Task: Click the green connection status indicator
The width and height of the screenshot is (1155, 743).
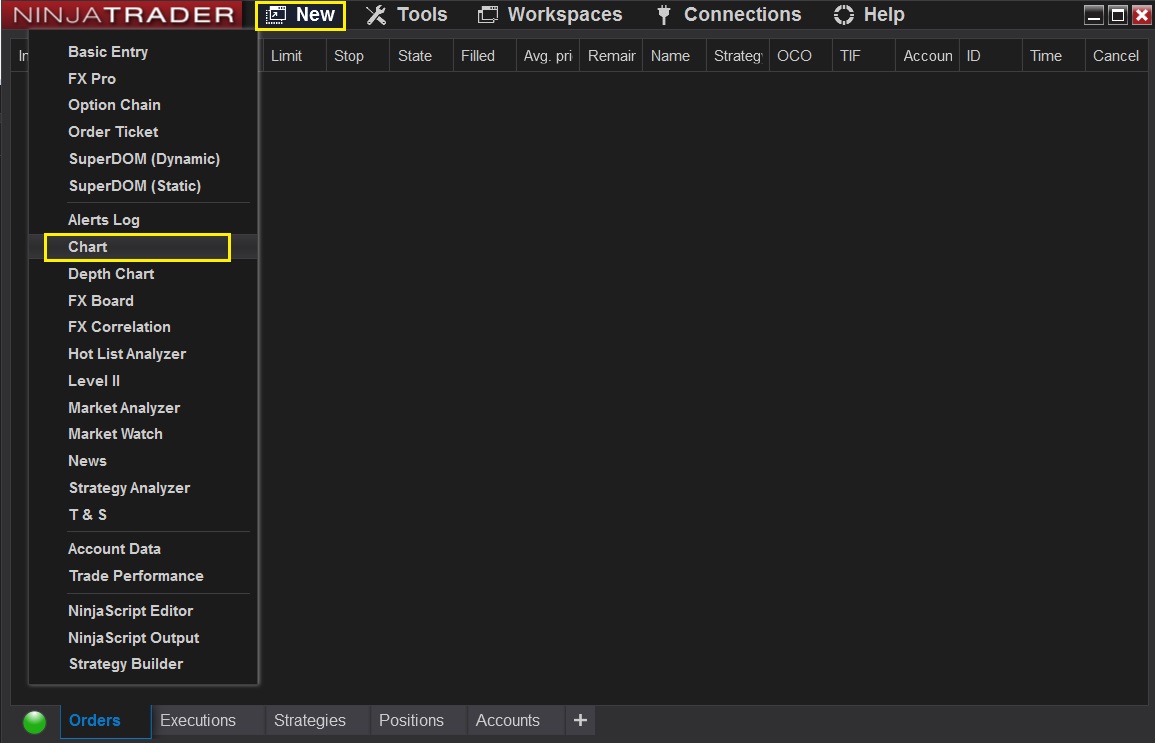Action: click(35, 722)
